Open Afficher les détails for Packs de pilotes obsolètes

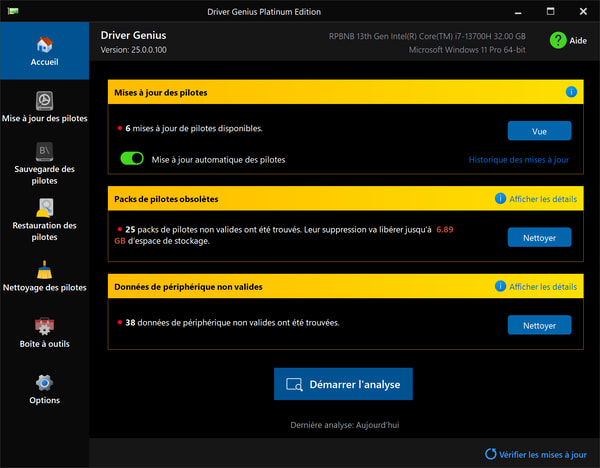pos(543,199)
